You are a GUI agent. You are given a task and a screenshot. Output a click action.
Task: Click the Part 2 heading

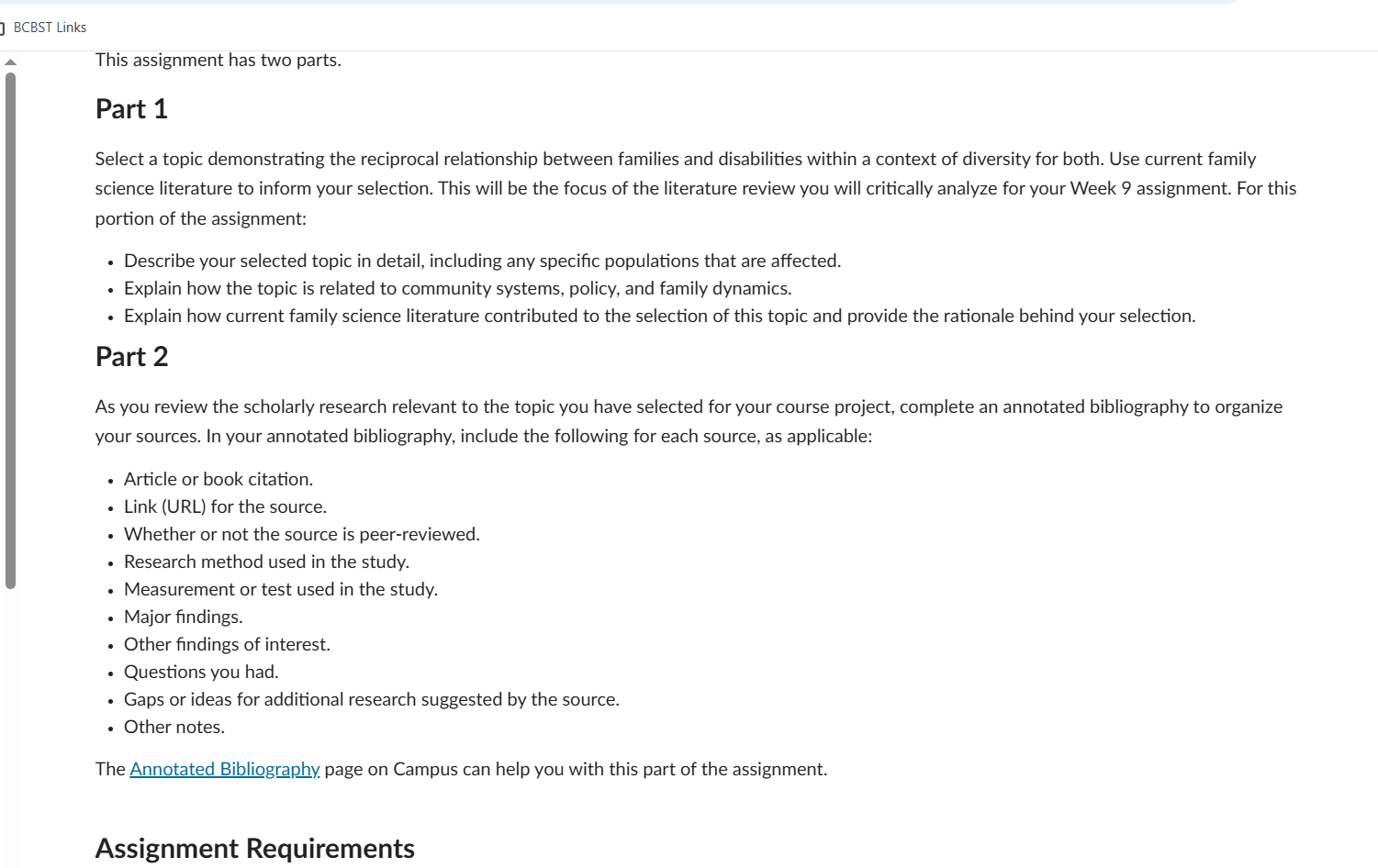click(x=131, y=357)
